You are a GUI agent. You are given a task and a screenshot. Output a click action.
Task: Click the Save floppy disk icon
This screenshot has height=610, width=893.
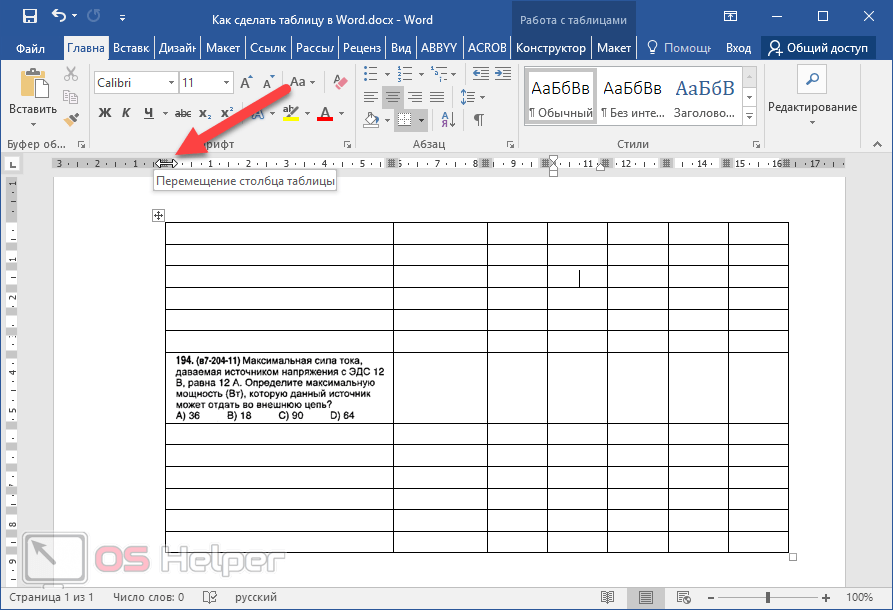tap(29, 17)
